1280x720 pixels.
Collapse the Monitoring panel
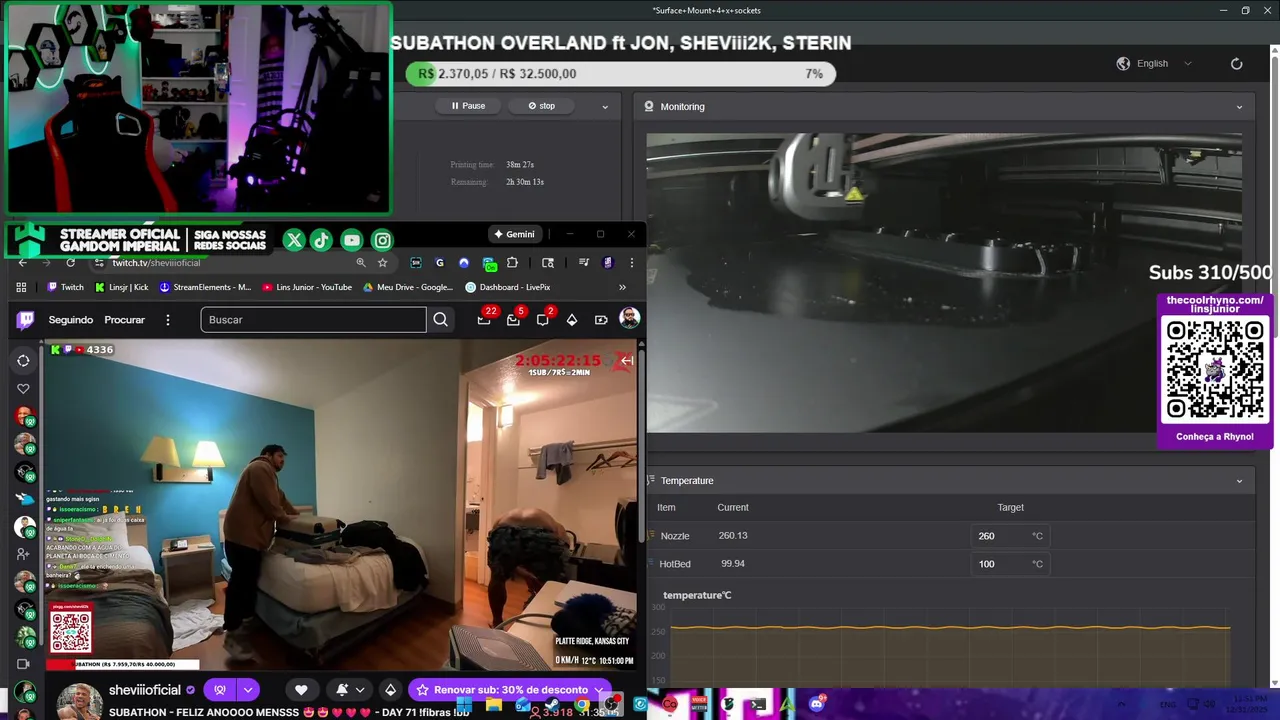[x=1239, y=107]
